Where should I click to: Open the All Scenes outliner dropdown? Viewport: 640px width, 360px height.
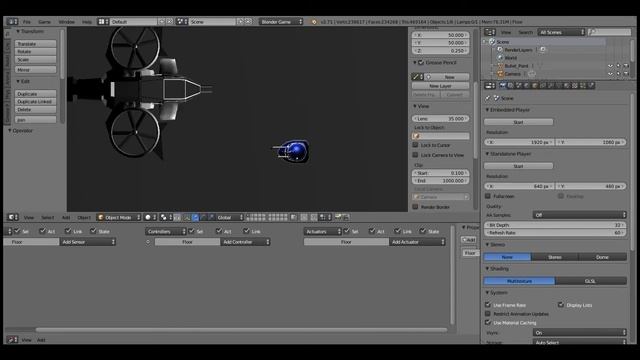pyautogui.click(x=561, y=32)
